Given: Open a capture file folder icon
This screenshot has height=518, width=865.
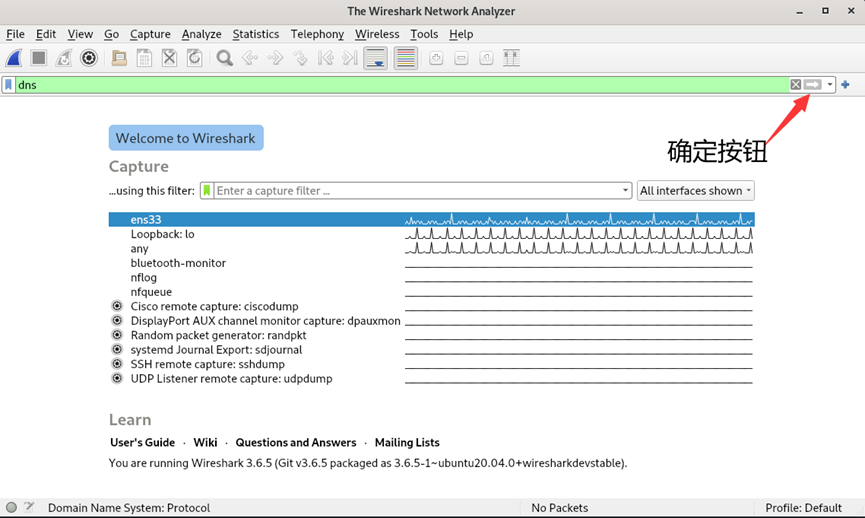Looking at the screenshot, I should point(119,58).
